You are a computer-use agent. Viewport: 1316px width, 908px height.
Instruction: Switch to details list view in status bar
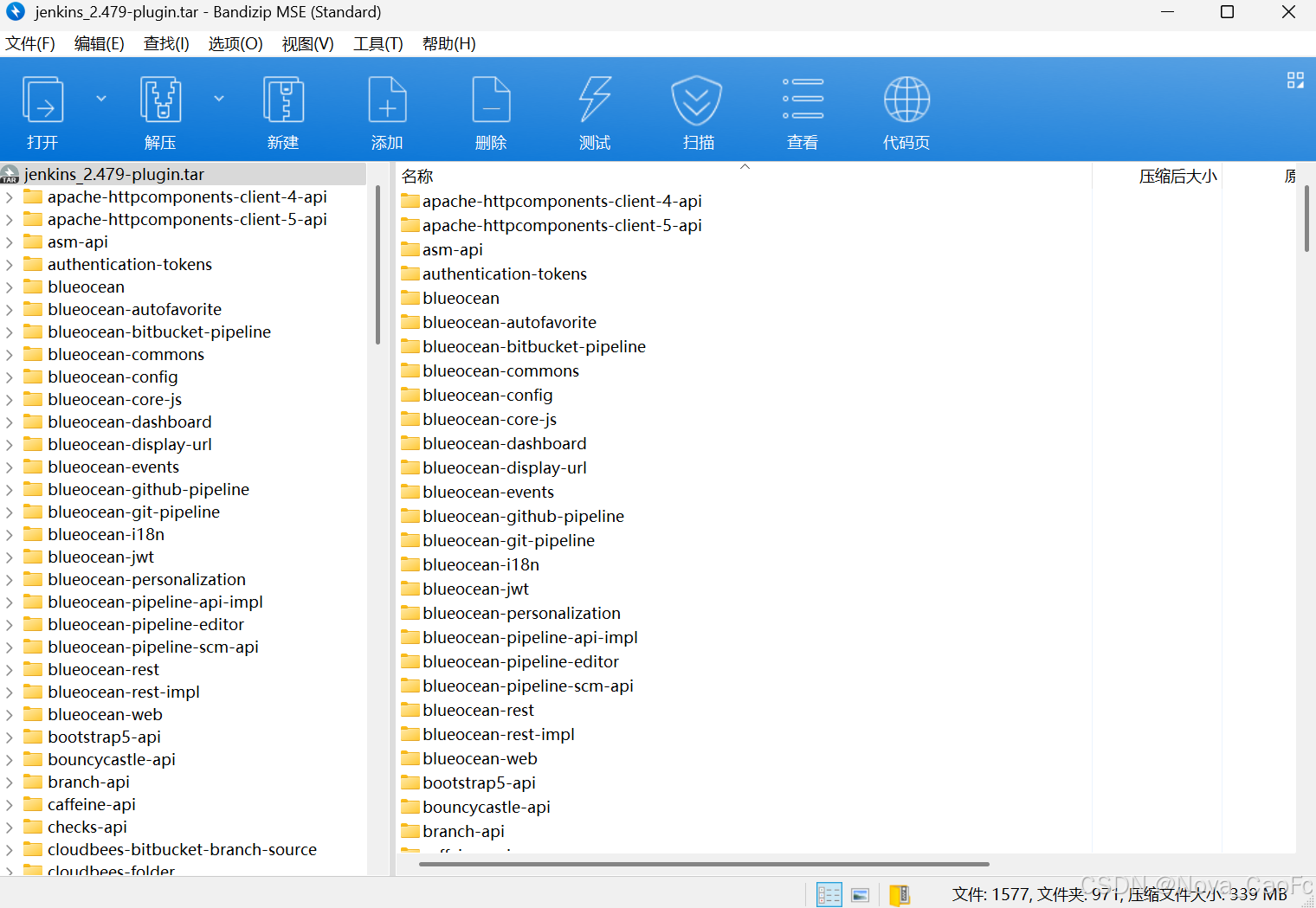pos(829,895)
